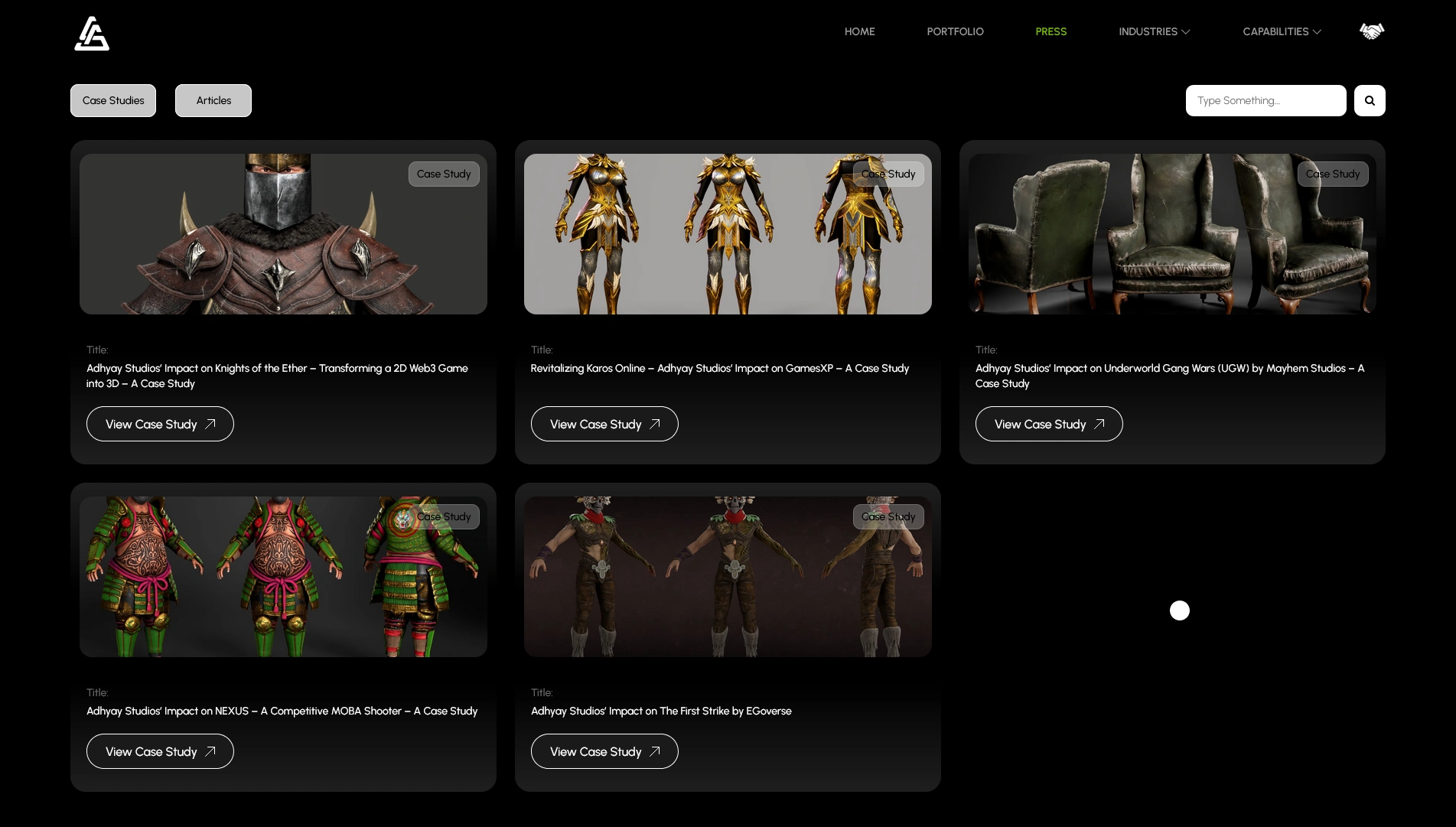Click the NEXUS Competitive MOBA Shooter title
This screenshot has width=1456, height=827.
point(282,711)
